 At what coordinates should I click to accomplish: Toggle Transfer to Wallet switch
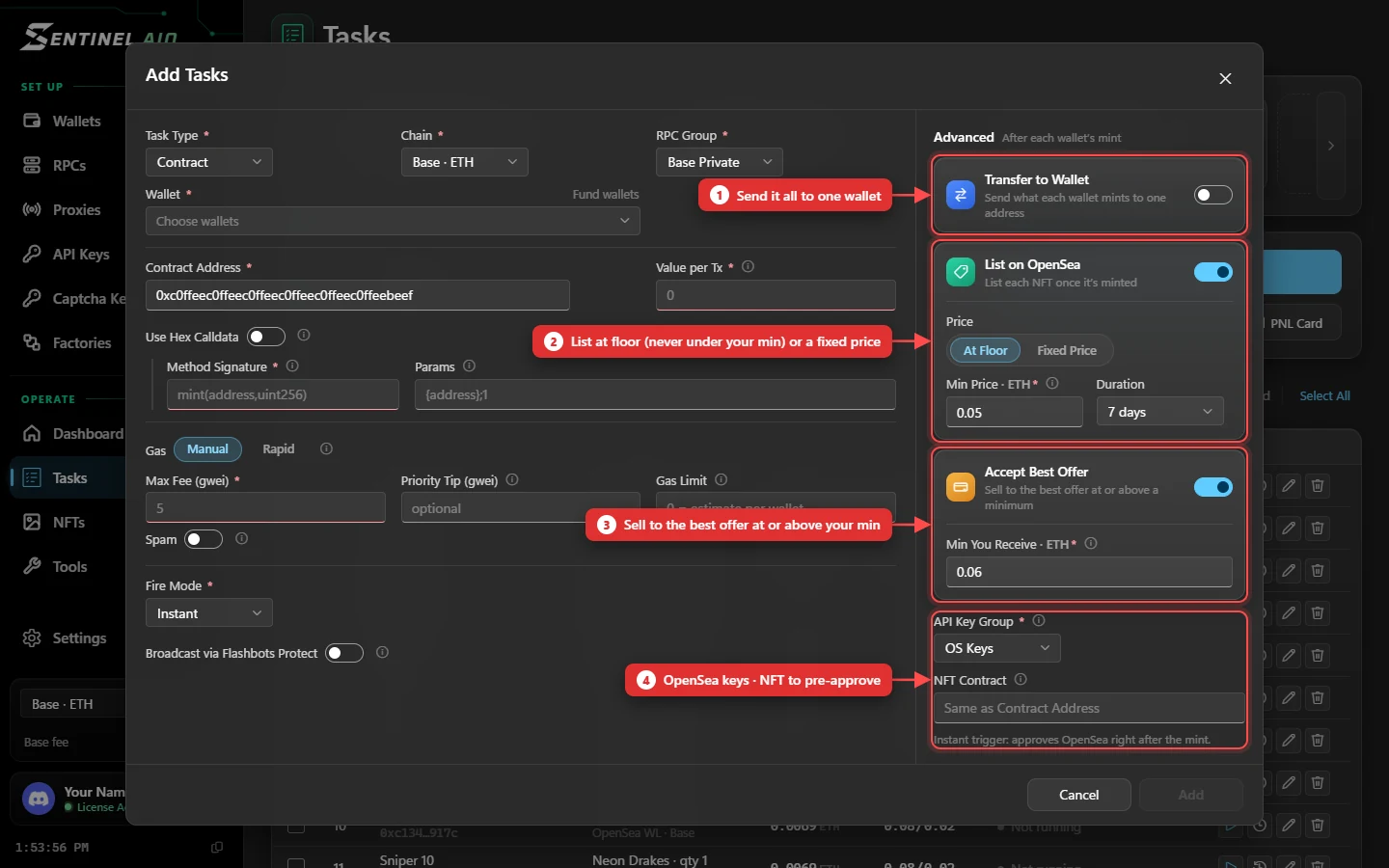click(1213, 195)
